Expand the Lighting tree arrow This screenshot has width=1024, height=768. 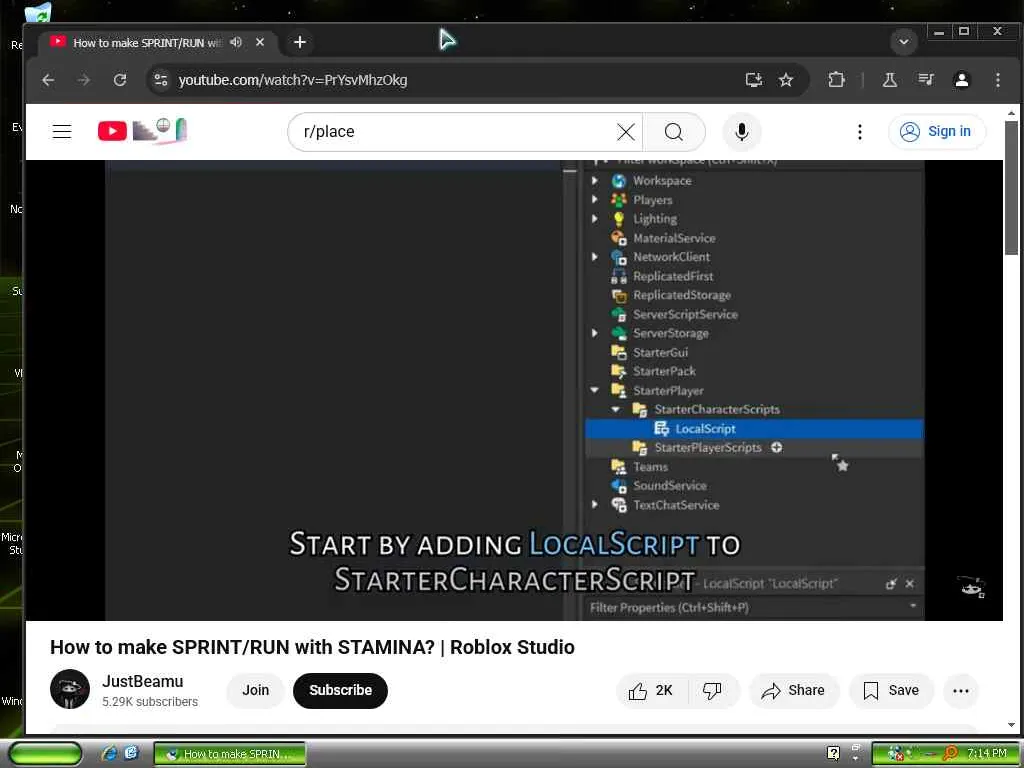tap(595, 219)
